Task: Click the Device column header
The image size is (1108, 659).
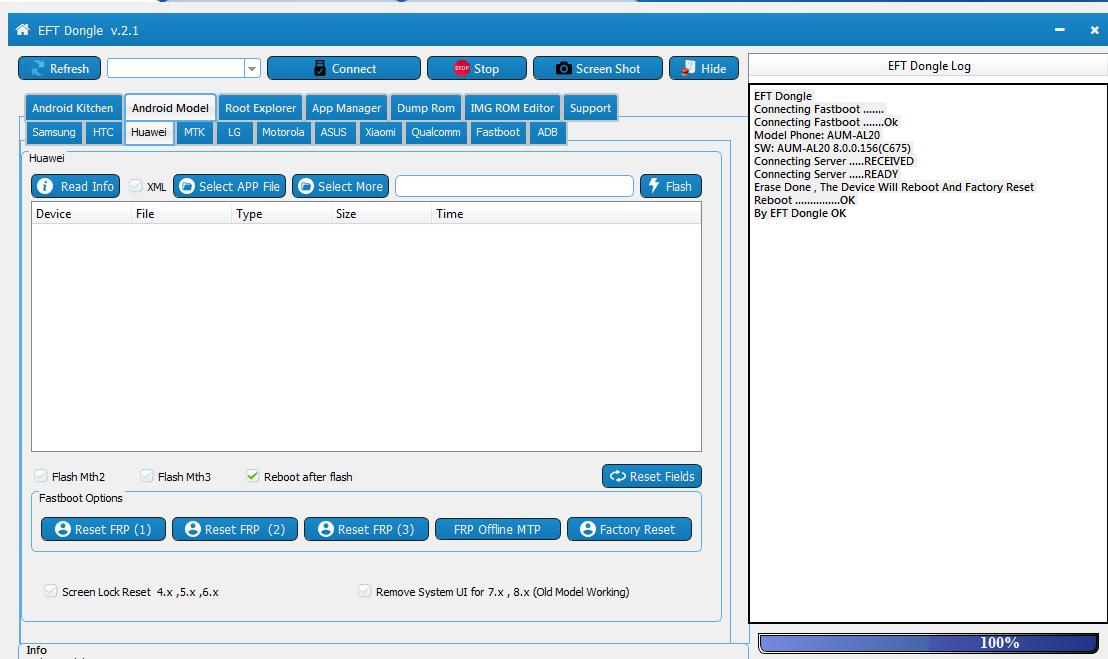Action: [81, 213]
